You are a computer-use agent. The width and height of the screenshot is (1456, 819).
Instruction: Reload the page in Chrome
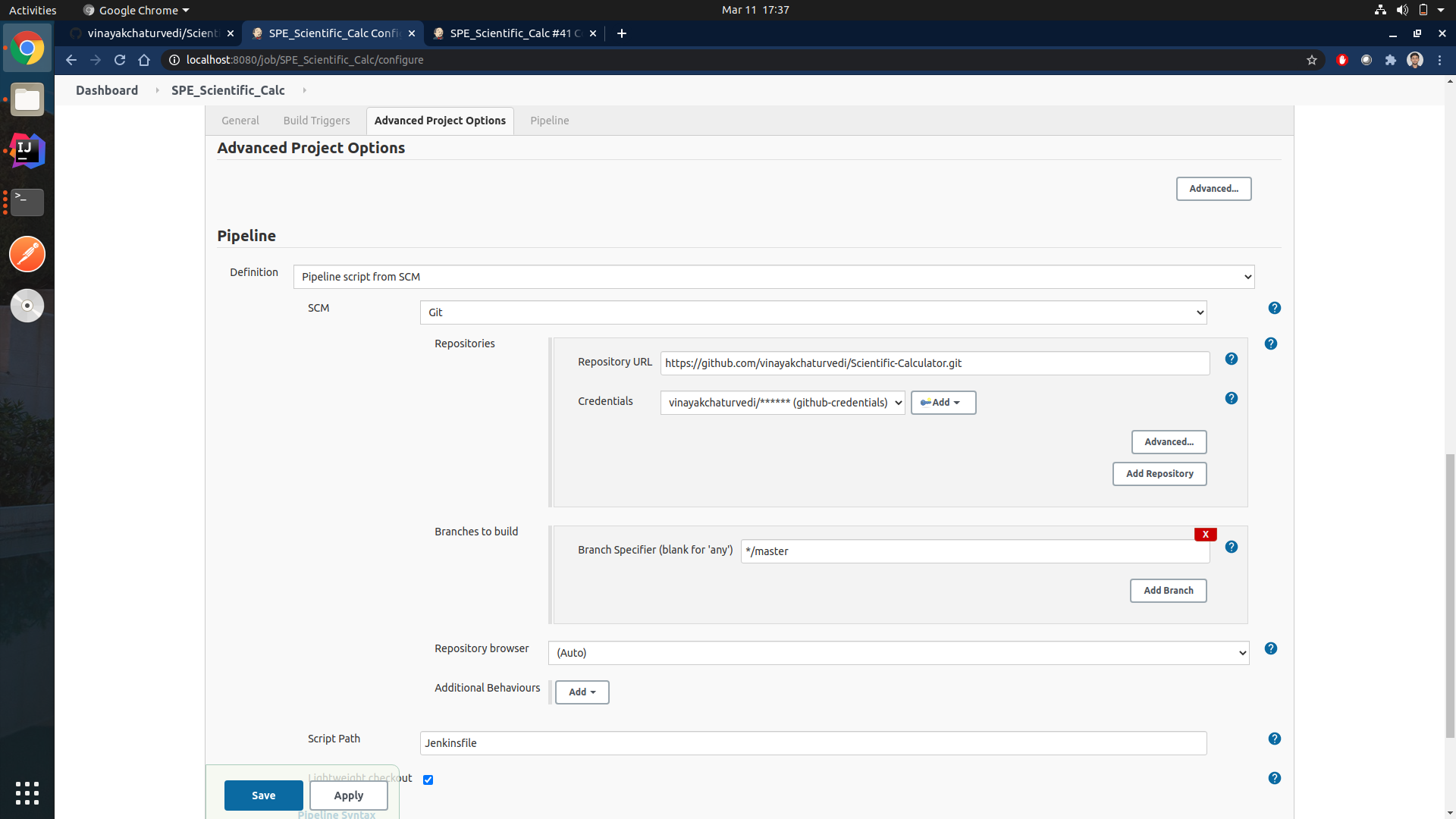click(120, 60)
